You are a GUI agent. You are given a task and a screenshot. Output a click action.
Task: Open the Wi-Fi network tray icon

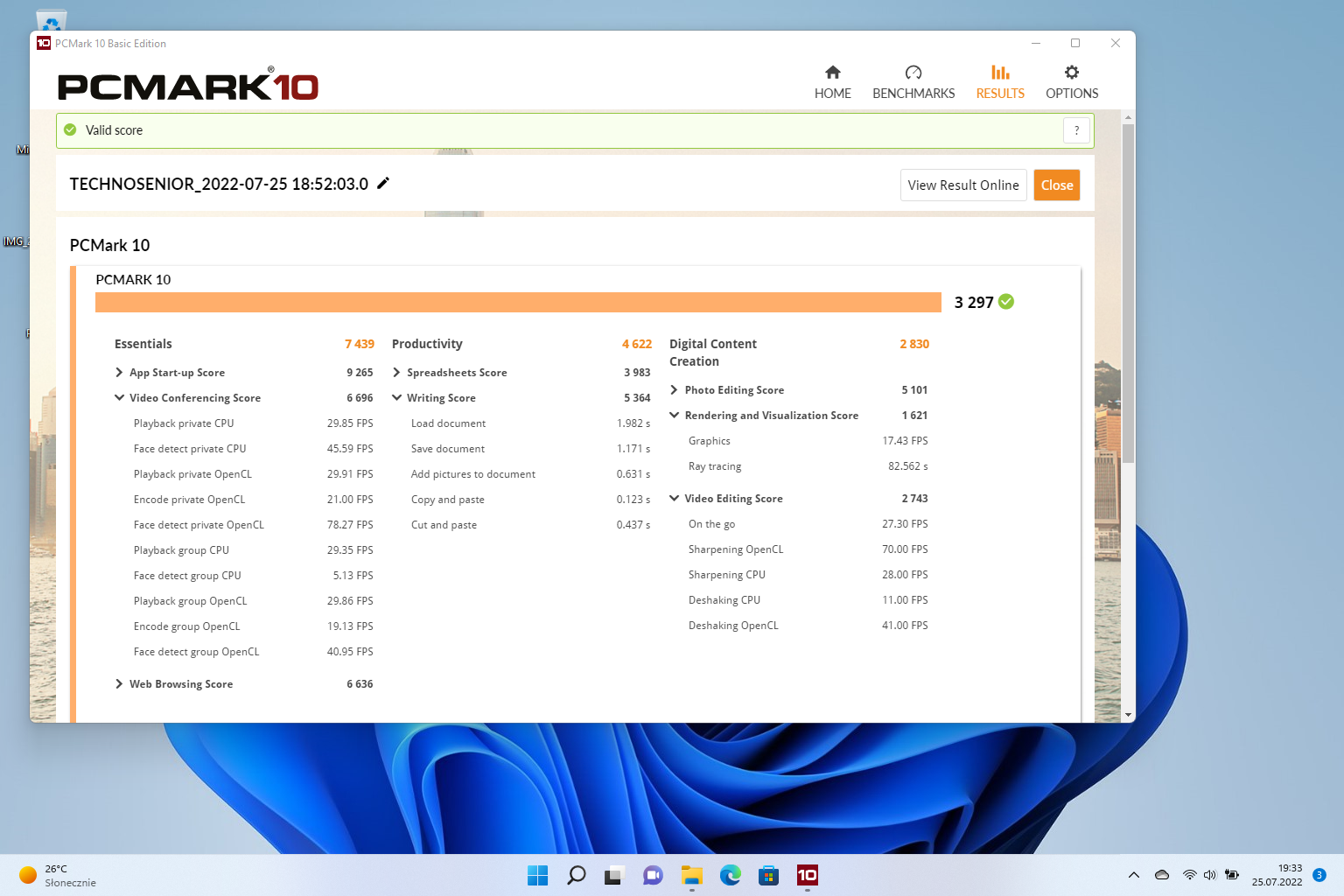[x=1189, y=875]
